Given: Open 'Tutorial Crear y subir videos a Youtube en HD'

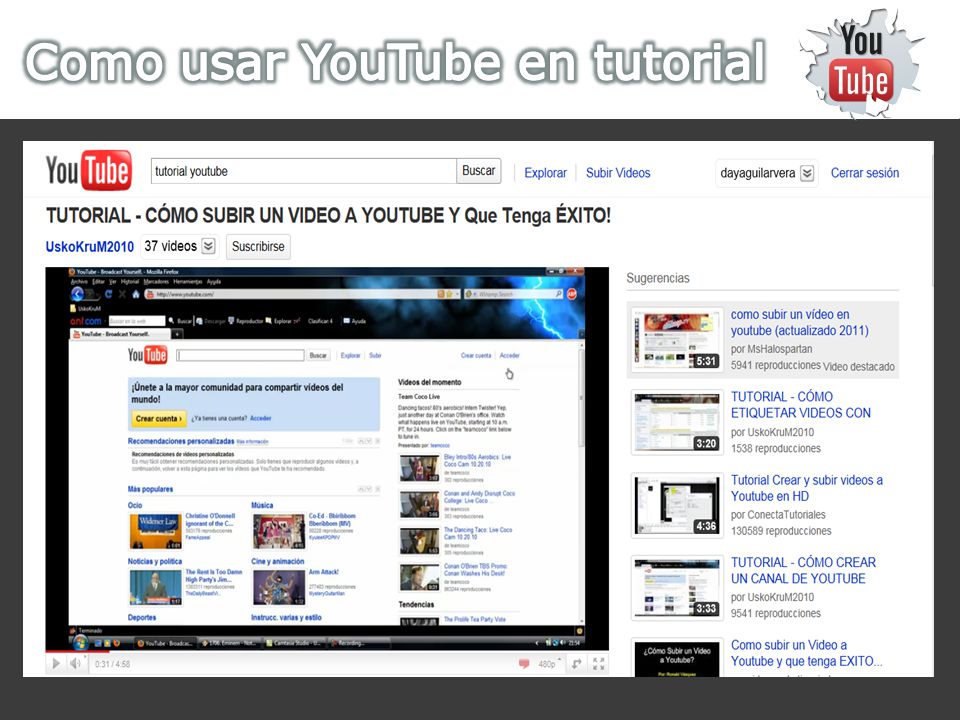Looking at the screenshot, I should point(807,488).
